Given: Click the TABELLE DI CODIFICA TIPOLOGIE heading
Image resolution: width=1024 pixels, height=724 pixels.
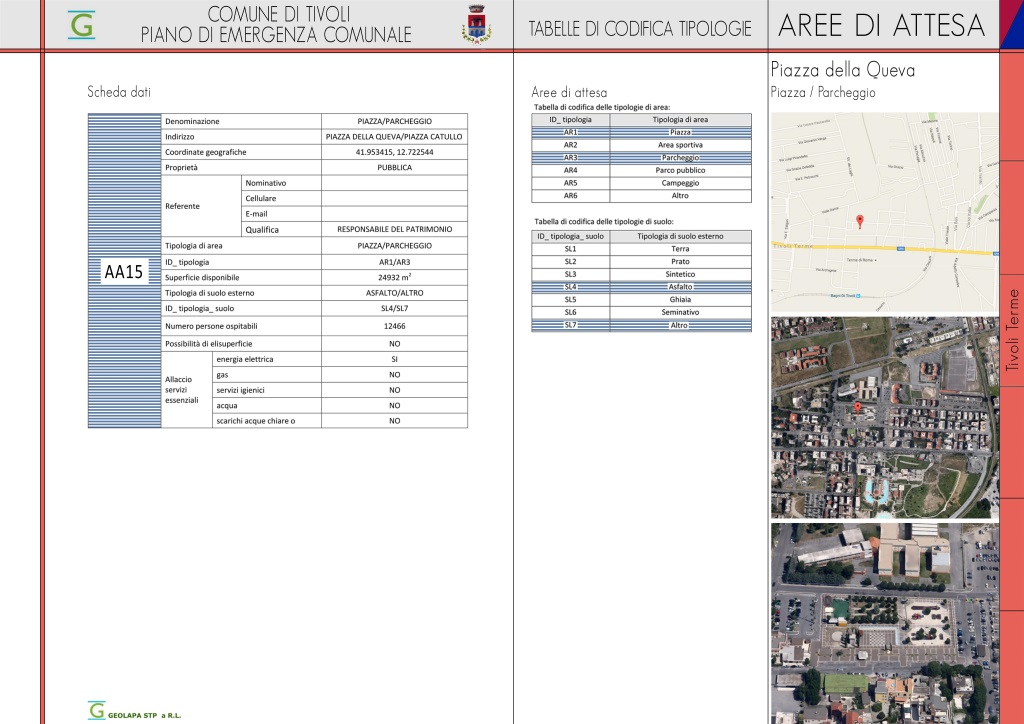Looking at the screenshot, I should pos(640,29).
